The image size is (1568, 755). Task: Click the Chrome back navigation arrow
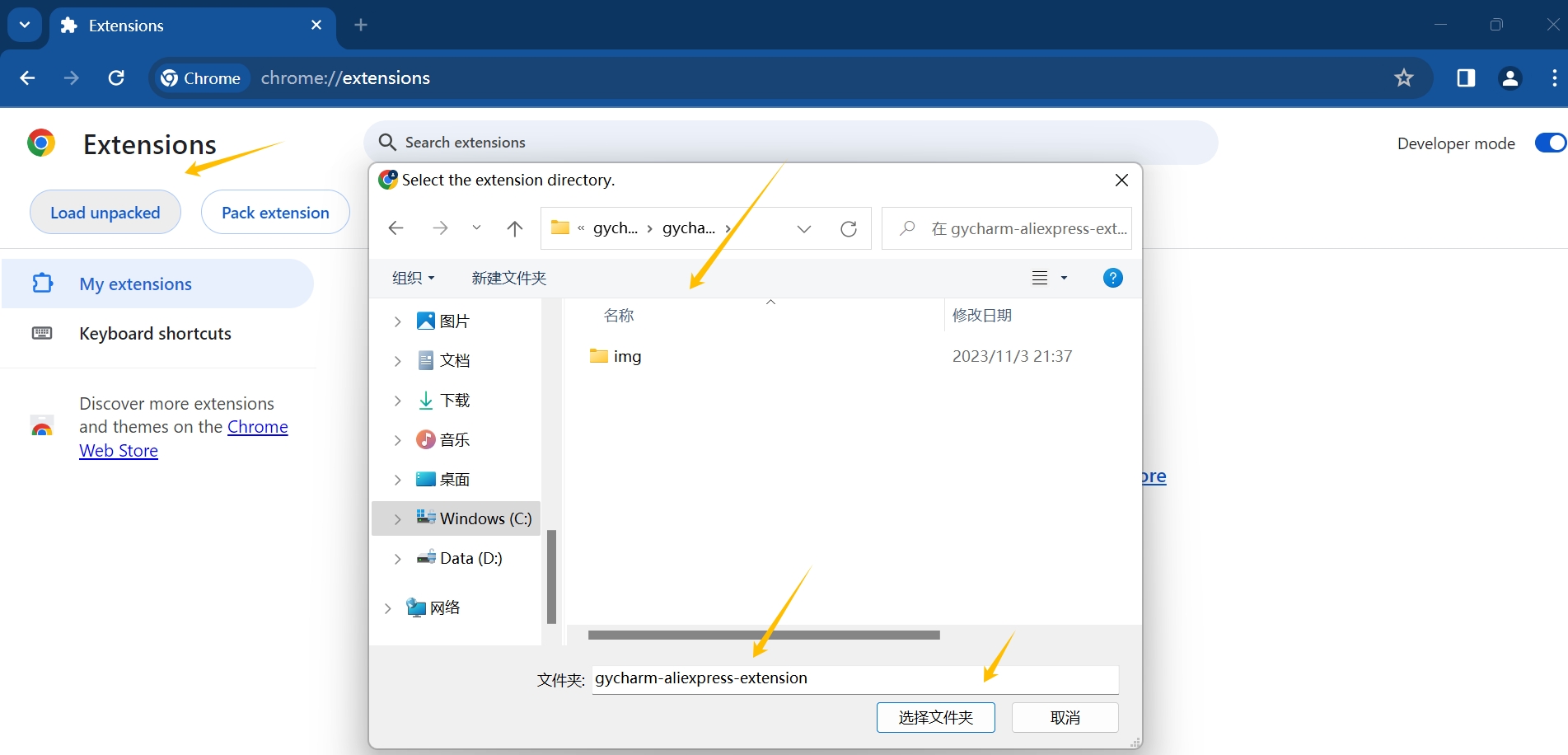tap(27, 77)
